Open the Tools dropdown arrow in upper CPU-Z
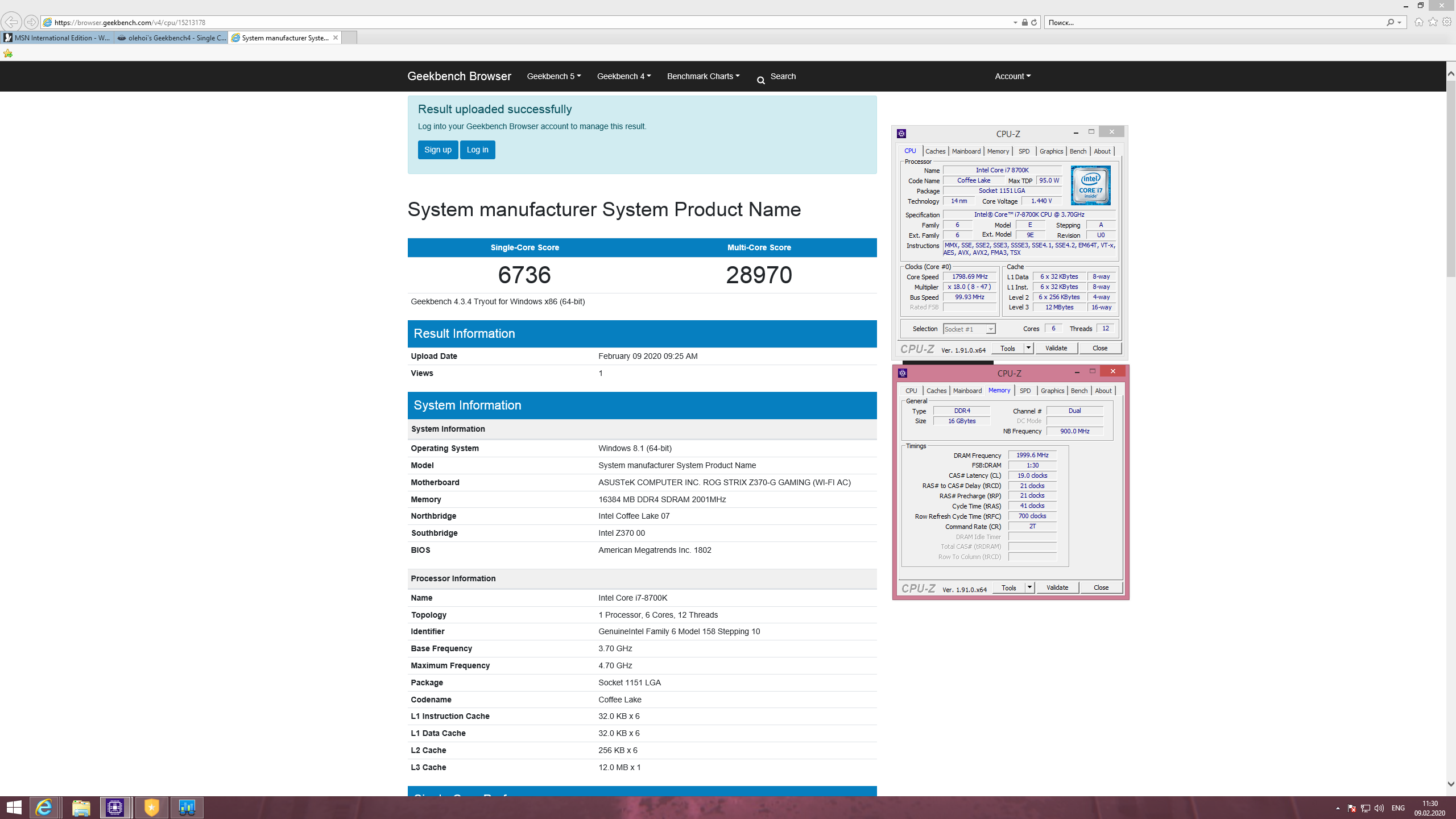Image resolution: width=1456 pixels, height=819 pixels. click(x=1028, y=348)
